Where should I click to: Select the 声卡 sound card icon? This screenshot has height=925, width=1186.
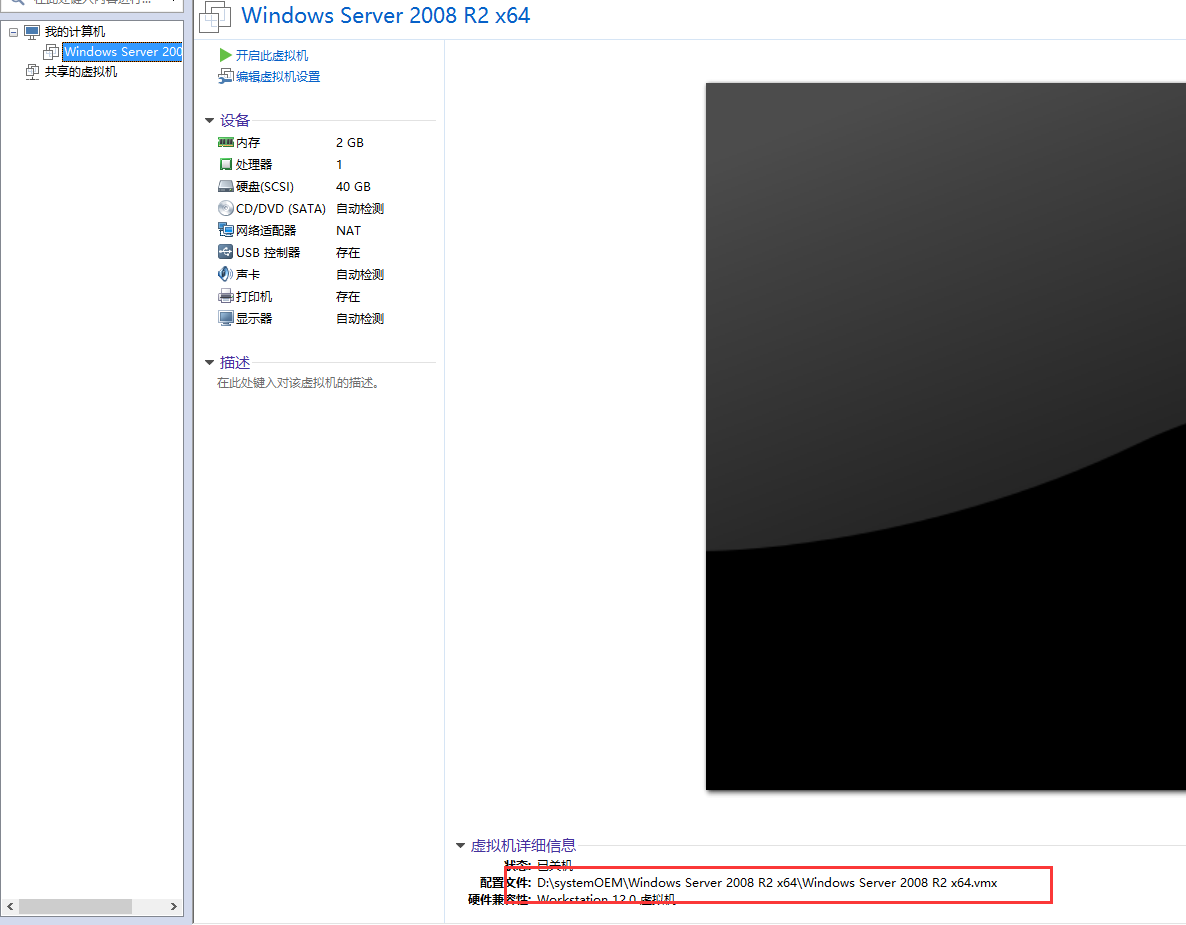[x=225, y=274]
